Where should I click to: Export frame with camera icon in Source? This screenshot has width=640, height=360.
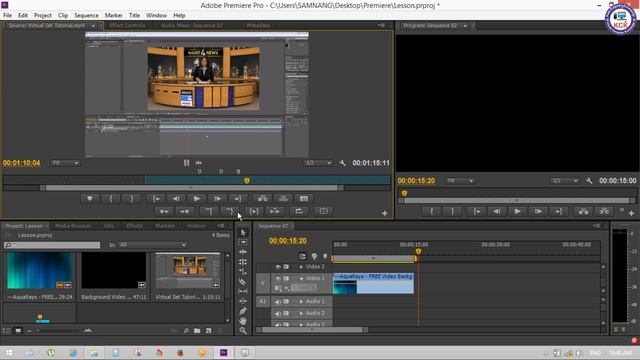304,199
